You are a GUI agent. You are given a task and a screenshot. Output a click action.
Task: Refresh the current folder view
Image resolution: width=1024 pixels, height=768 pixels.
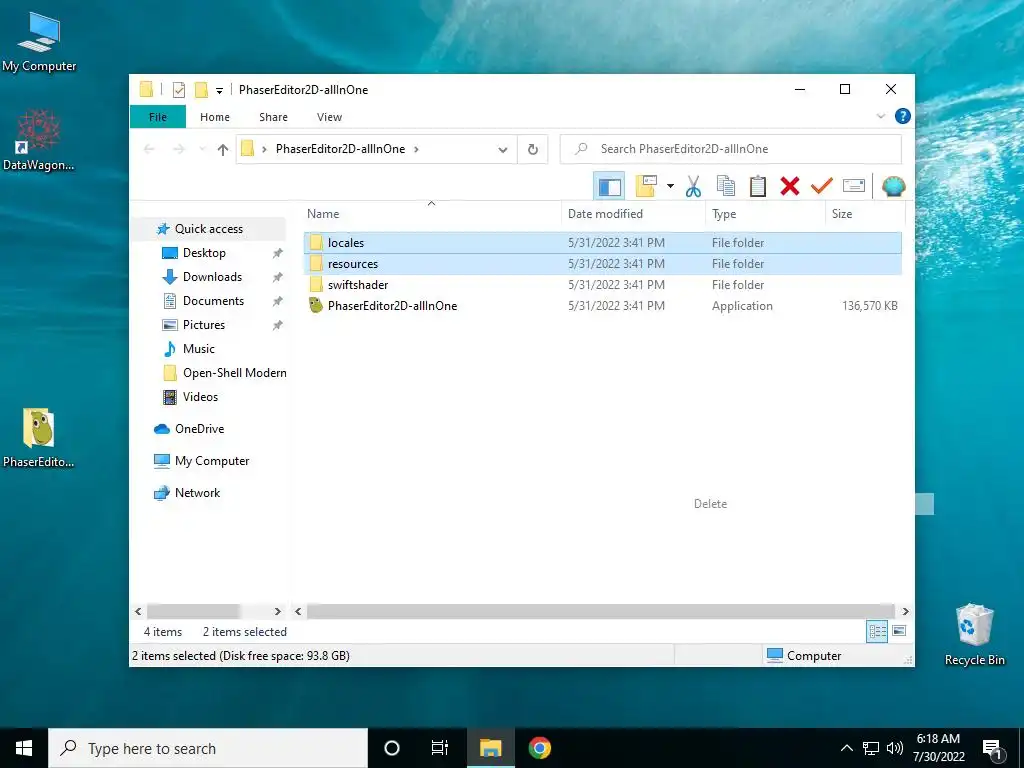coord(533,150)
